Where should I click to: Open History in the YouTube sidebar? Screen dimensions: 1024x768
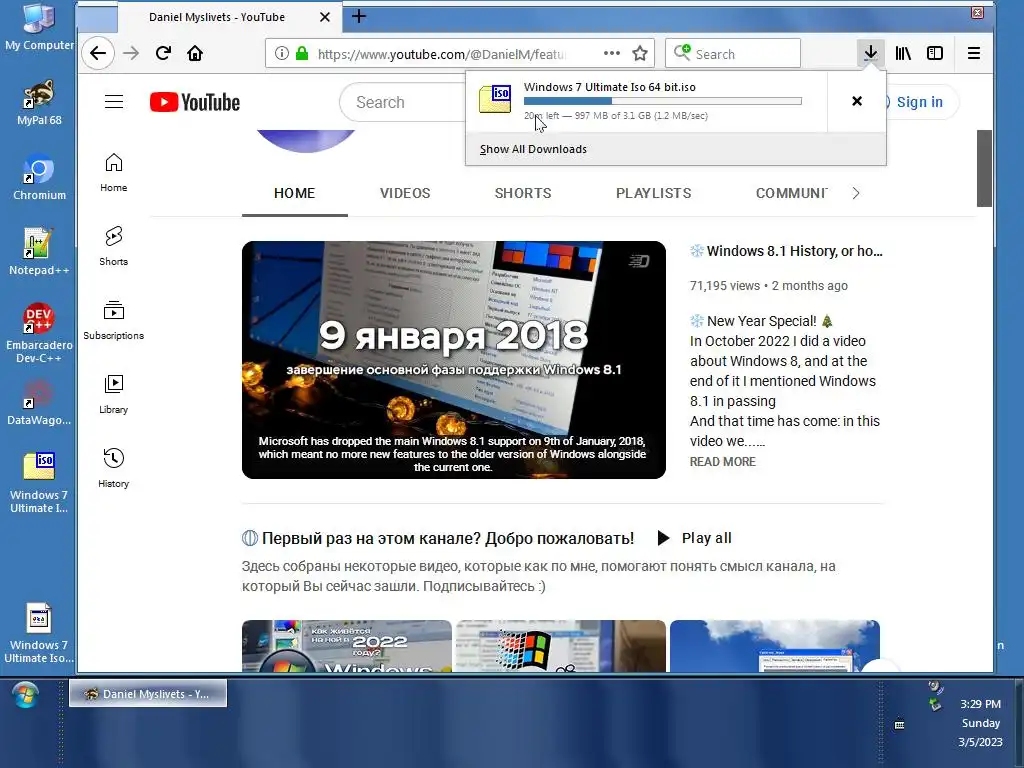(114, 468)
